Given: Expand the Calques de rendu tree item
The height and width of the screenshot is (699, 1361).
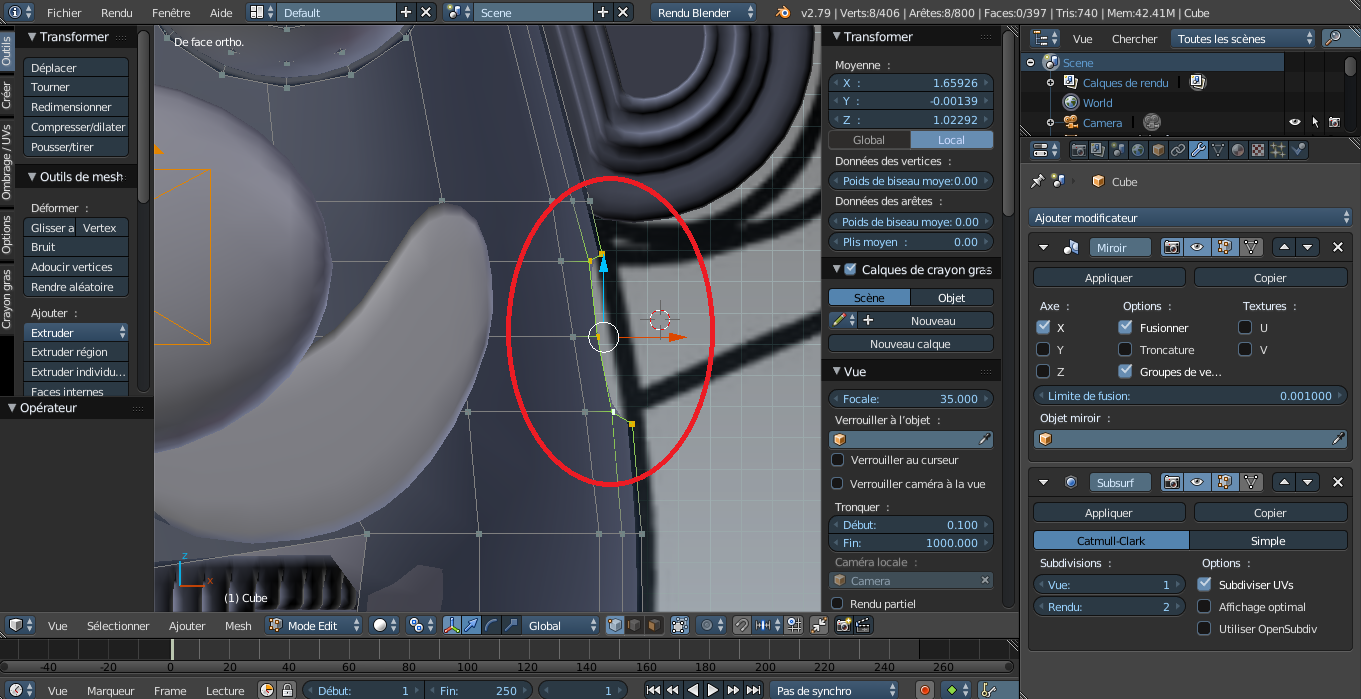Looking at the screenshot, I should click(x=1050, y=83).
